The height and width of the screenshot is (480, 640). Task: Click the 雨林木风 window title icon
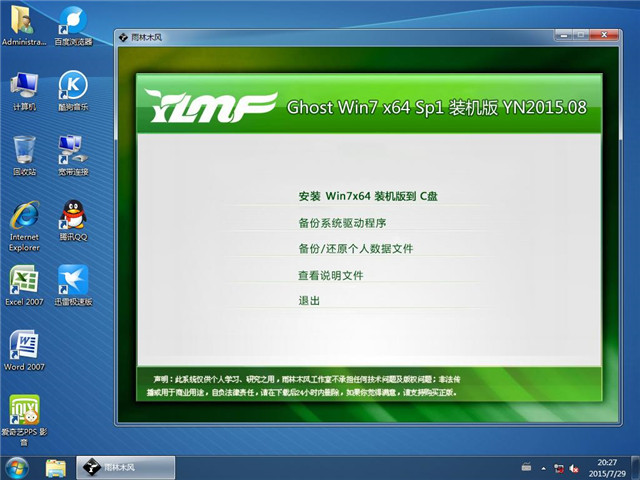coord(123,38)
